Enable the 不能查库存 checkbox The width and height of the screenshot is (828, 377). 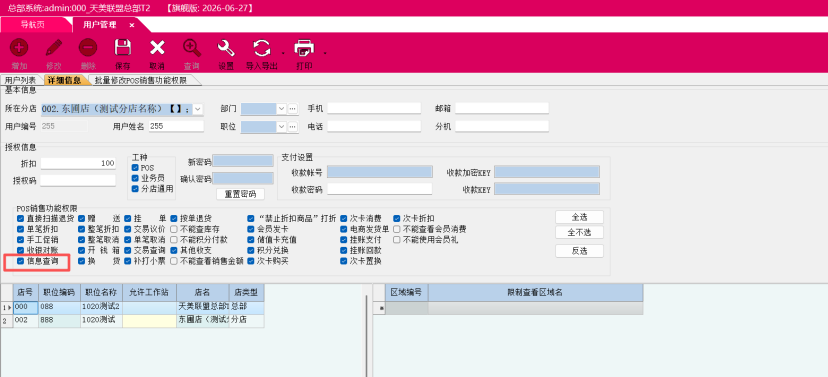click(x=174, y=229)
